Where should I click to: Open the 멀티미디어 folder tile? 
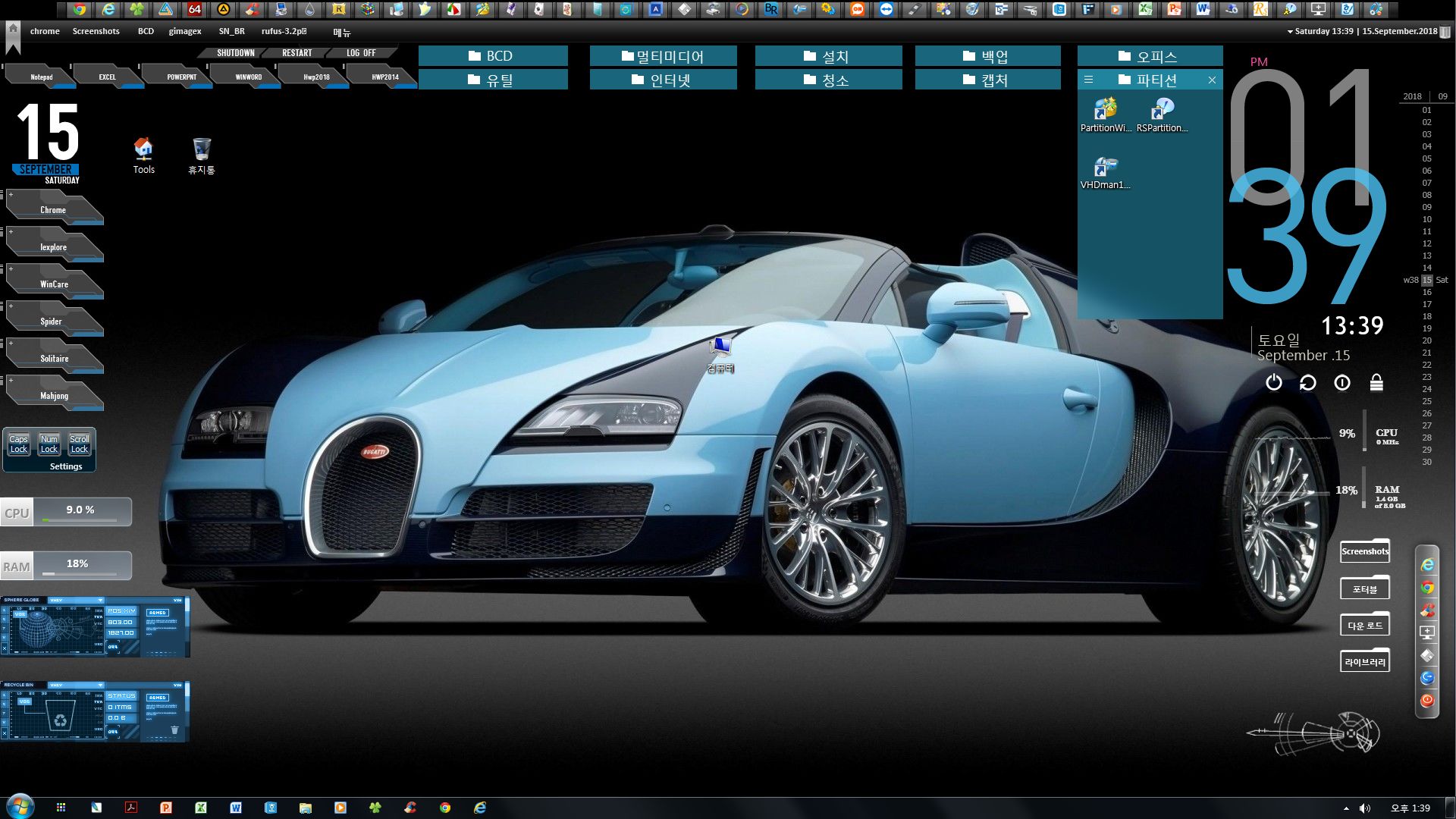[663, 56]
